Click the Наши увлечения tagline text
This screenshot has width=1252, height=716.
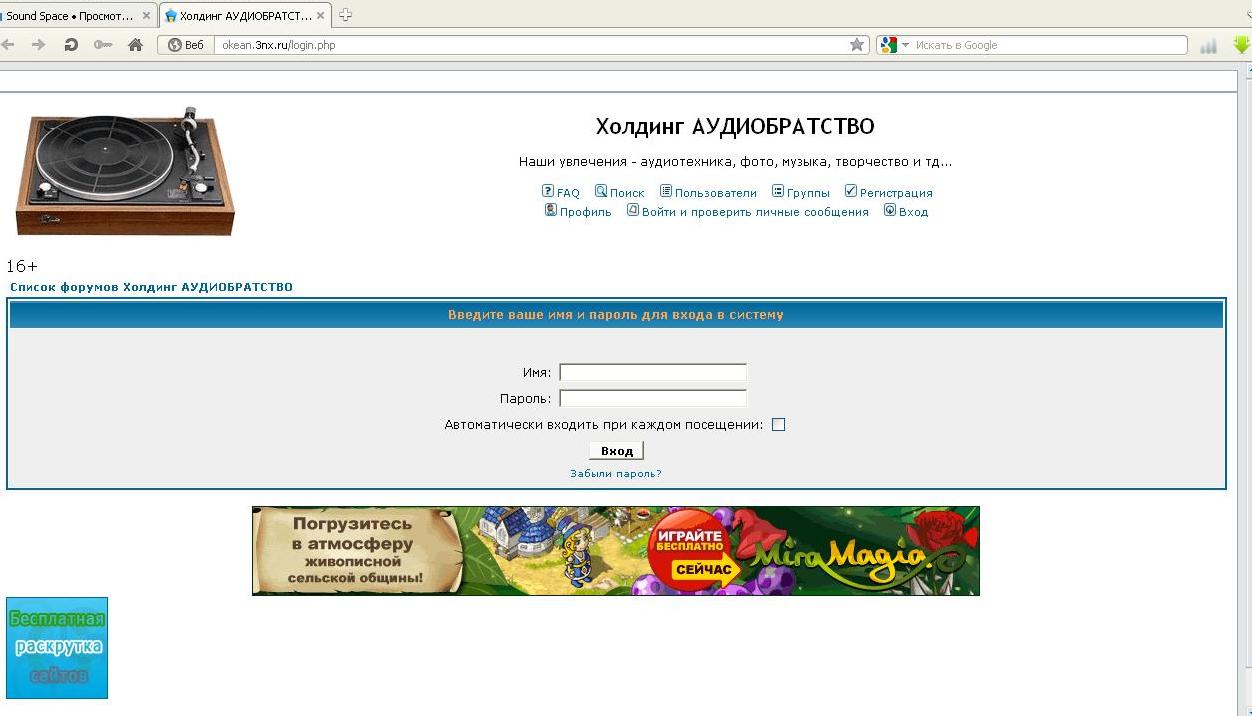[x=735, y=162]
